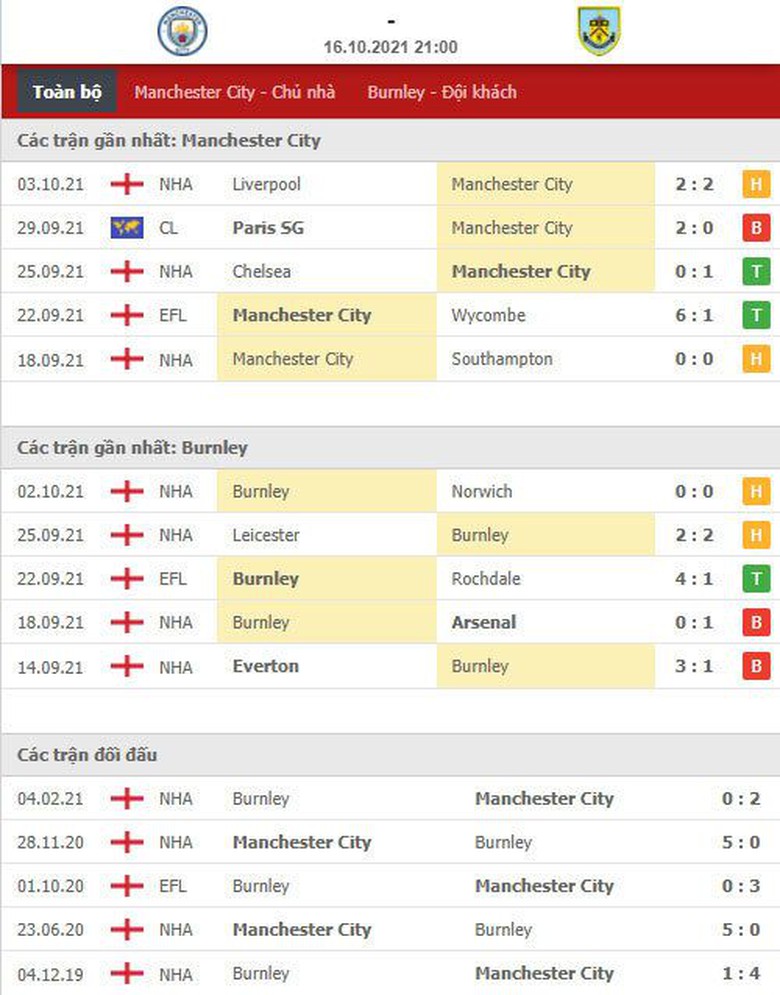Click the Manchester City club crest
The width and height of the screenshot is (780, 995).
point(181,31)
